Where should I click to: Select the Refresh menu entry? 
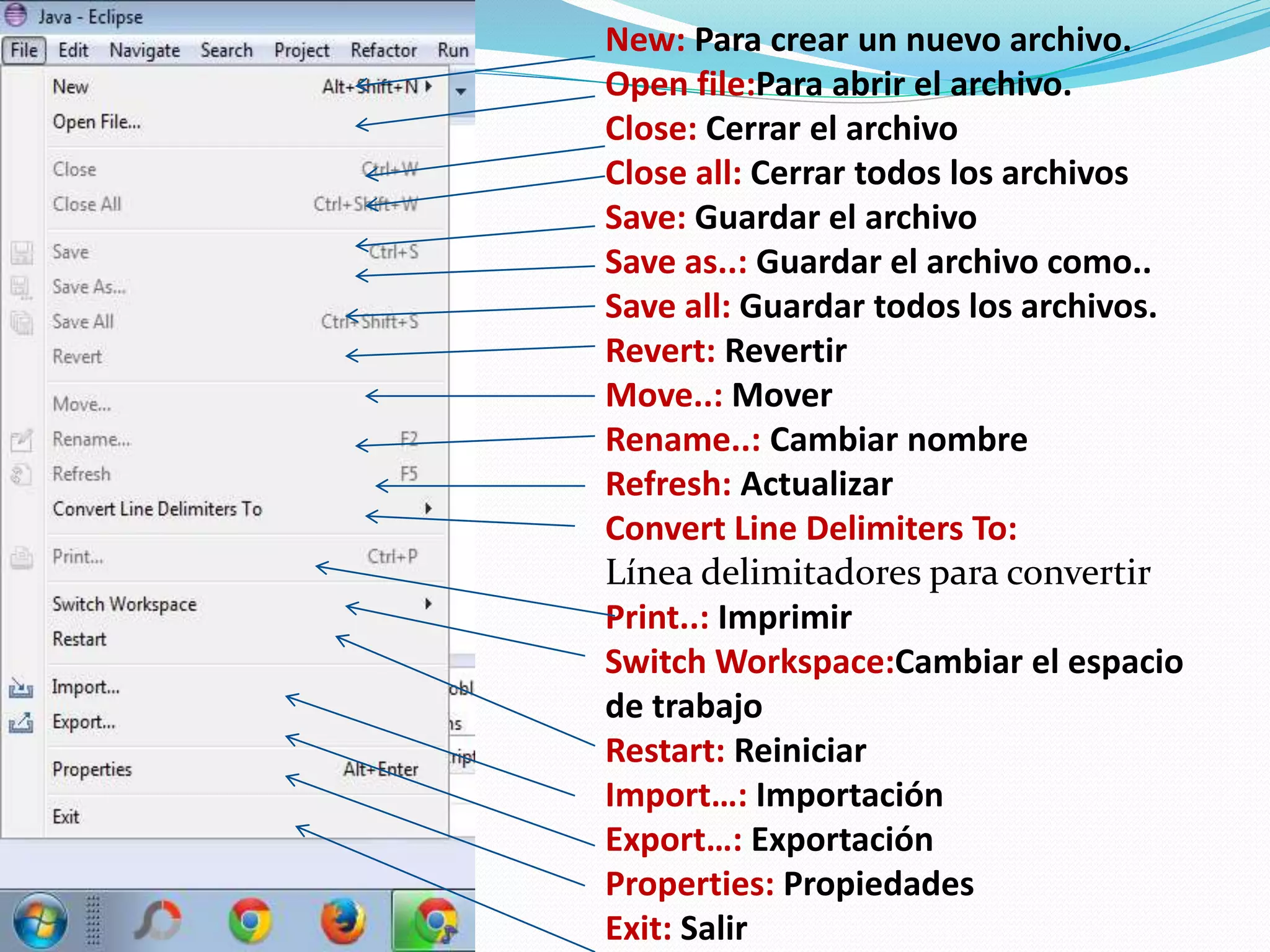click(x=247, y=474)
